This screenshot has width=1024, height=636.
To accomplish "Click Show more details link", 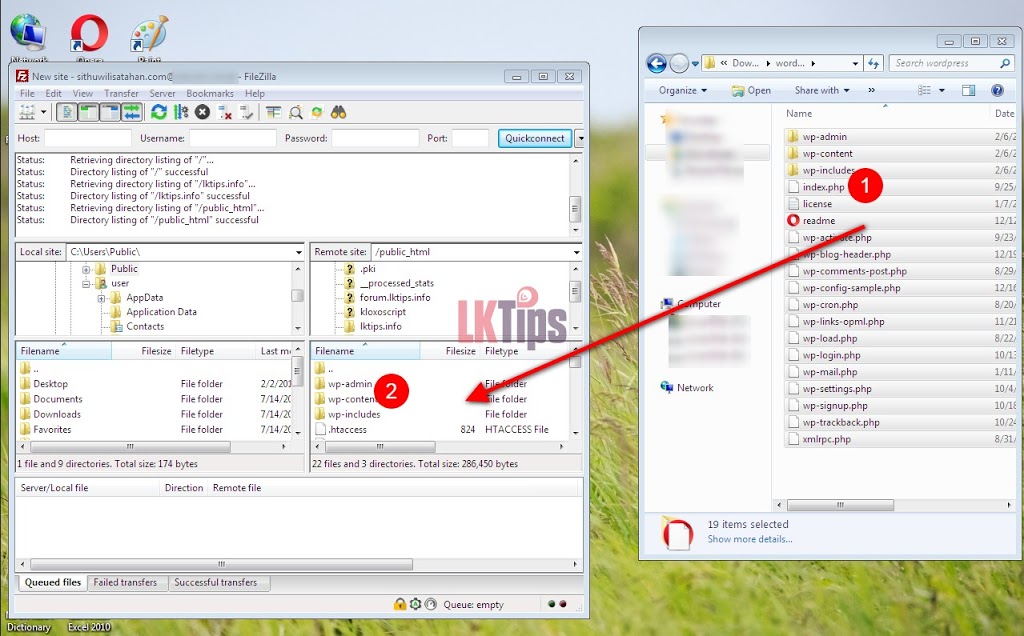I will pyautogui.click(x=750, y=539).
